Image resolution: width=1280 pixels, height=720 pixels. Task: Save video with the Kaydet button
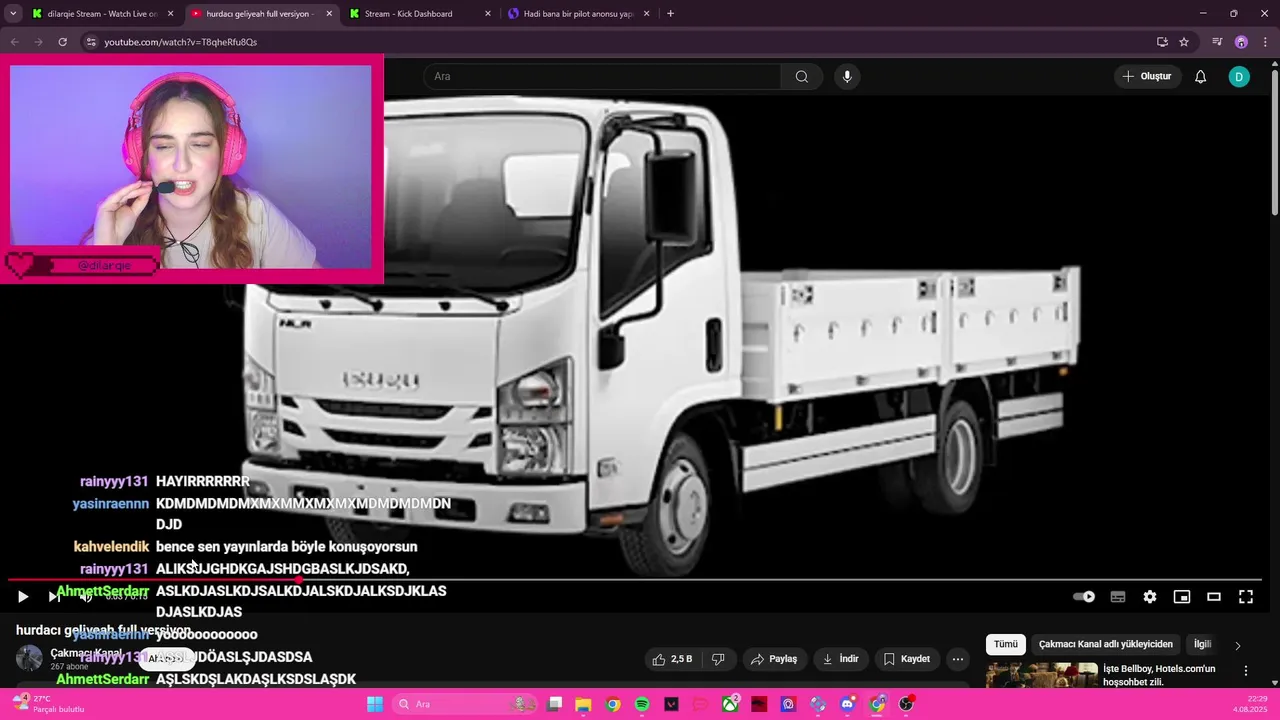pos(907,659)
